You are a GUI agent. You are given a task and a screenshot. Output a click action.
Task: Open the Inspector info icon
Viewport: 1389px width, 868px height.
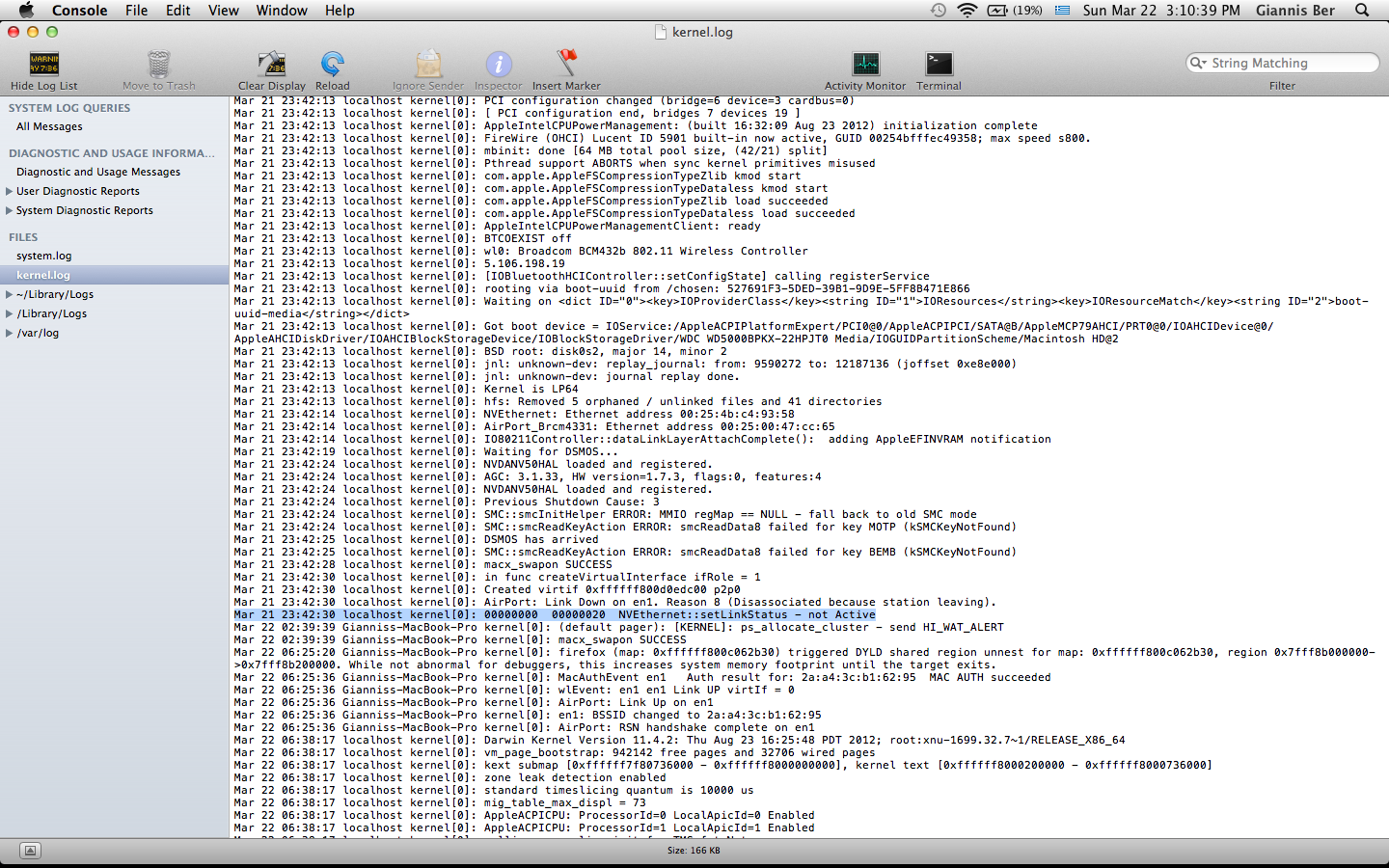(499, 65)
